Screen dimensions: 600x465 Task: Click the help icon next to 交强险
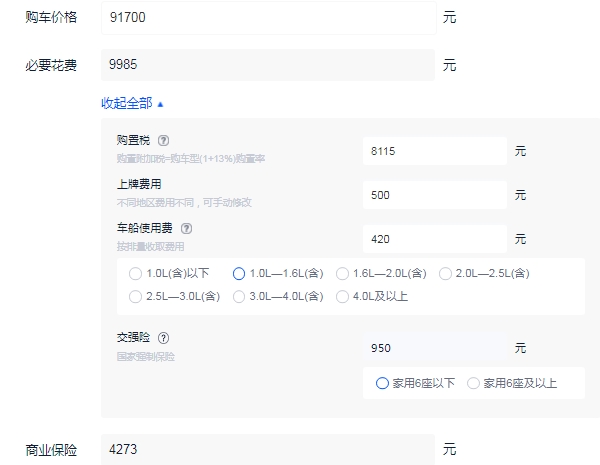(163, 338)
